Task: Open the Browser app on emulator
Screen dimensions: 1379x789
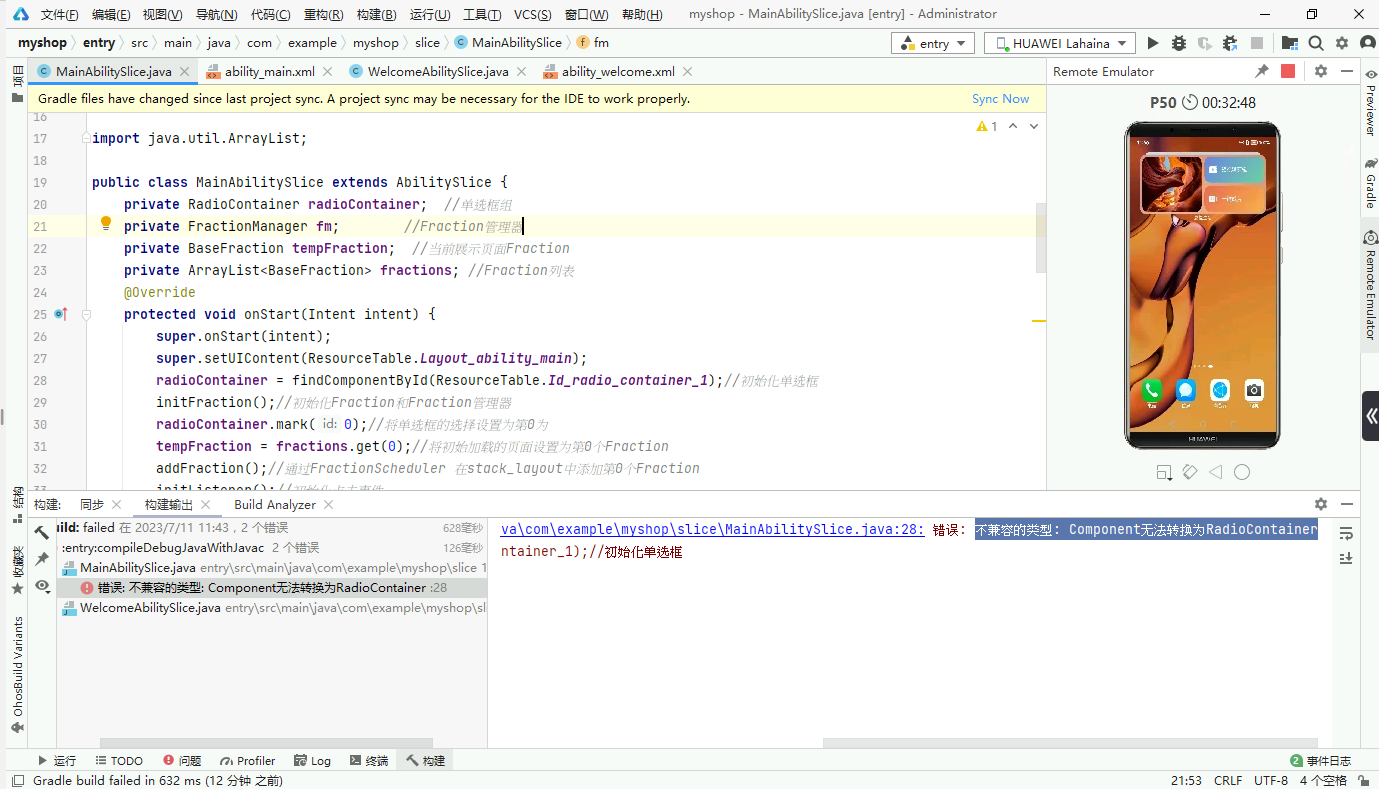Action: pos(1219,391)
